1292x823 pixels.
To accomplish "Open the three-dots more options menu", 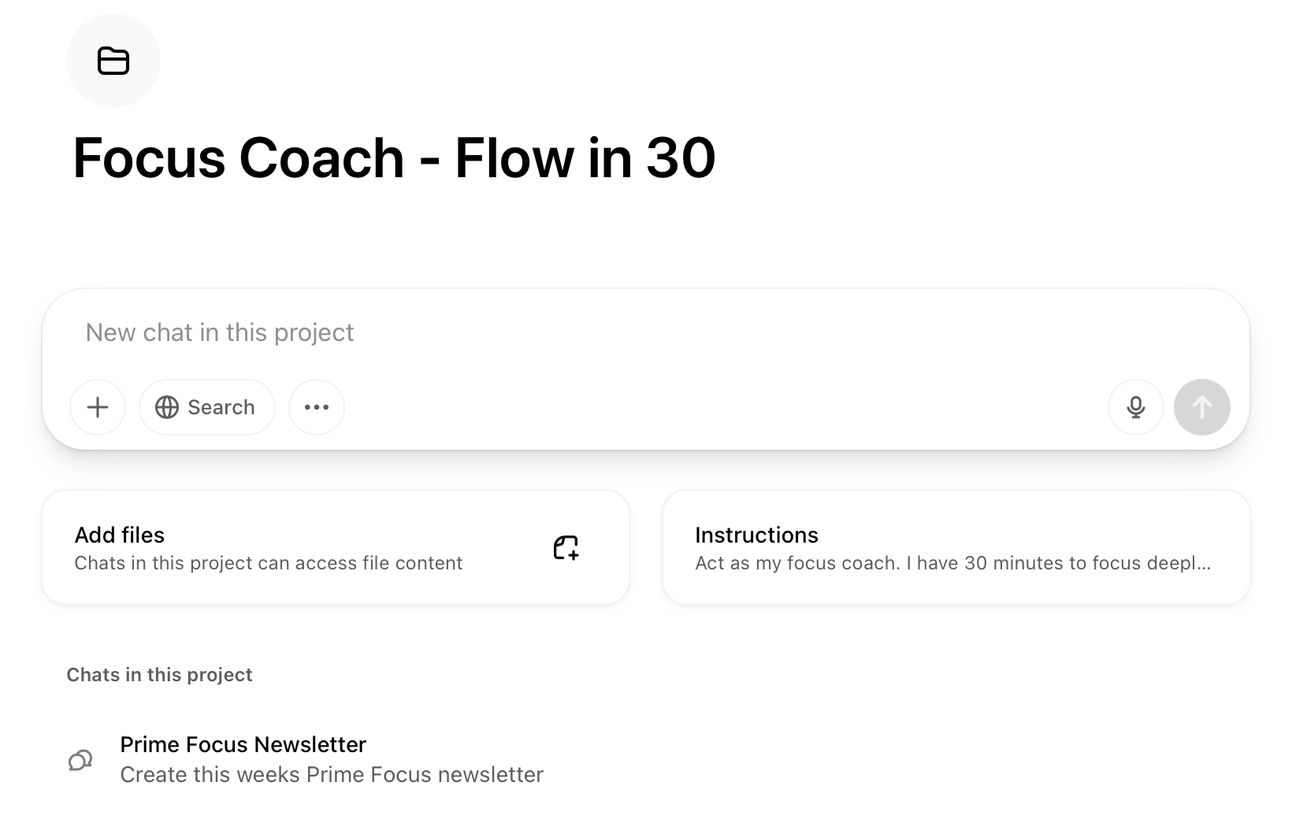I will tap(317, 407).
